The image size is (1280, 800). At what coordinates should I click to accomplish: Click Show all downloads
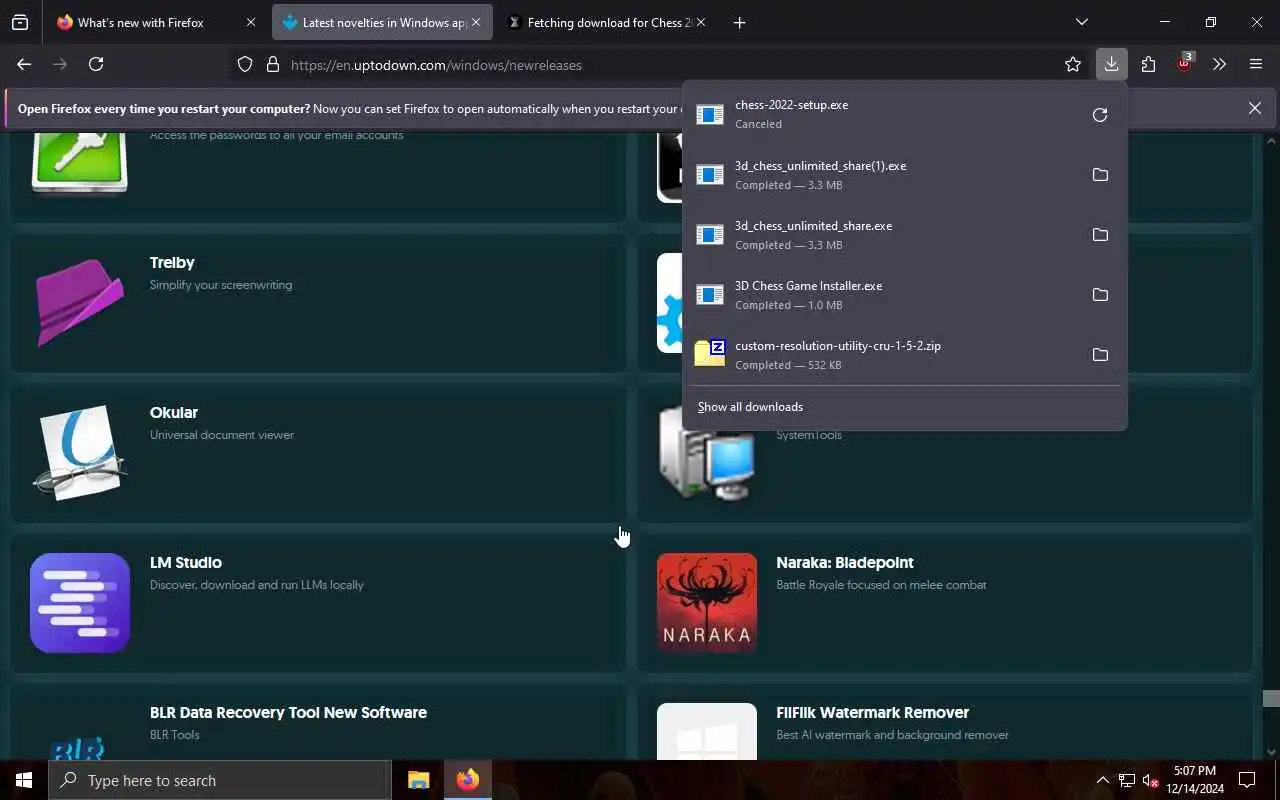click(750, 407)
